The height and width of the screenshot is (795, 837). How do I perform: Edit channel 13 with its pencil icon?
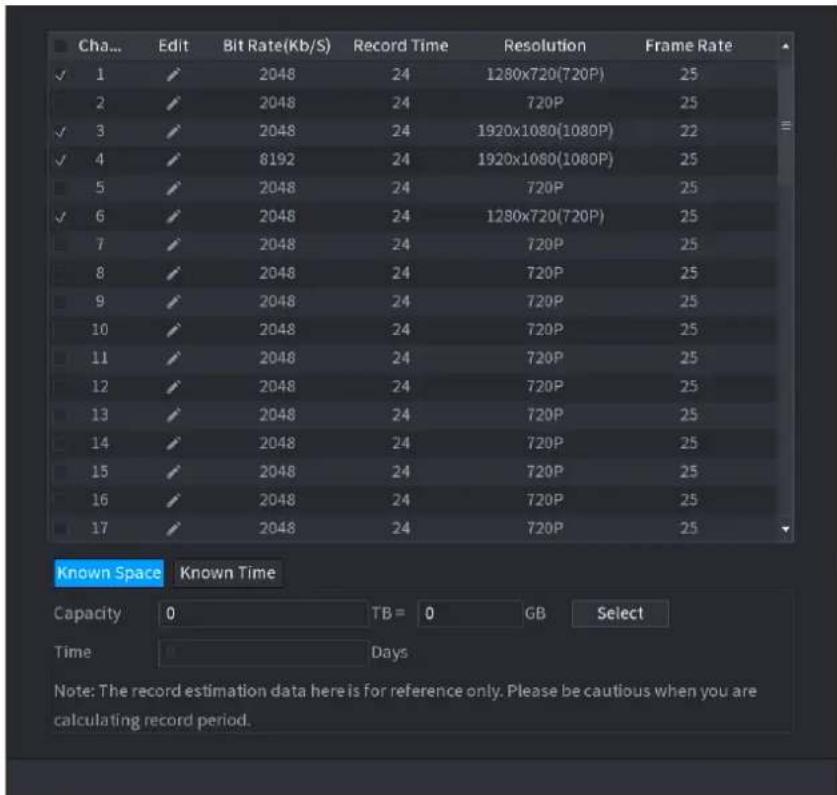tap(173, 415)
